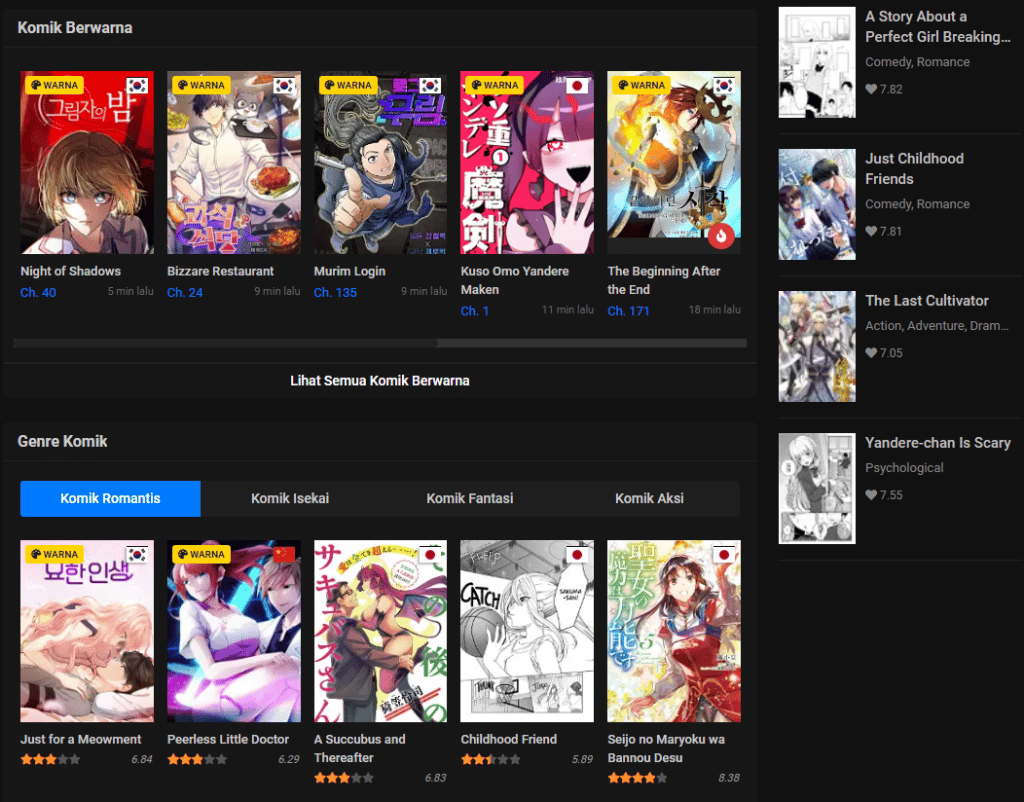Click the Japan flag on Kuso Omo Yandere Maken
This screenshot has height=802, width=1024.
(577, 86)
